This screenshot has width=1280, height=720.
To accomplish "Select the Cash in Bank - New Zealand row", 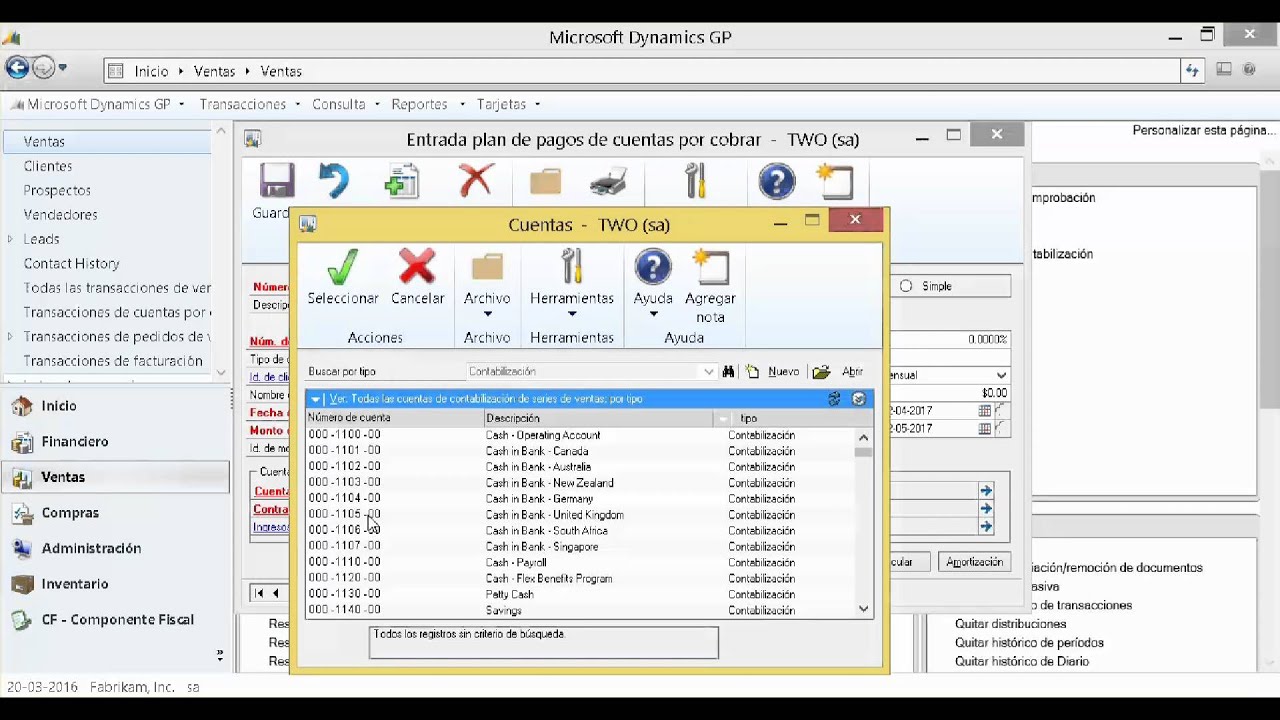I will [580, 483].
